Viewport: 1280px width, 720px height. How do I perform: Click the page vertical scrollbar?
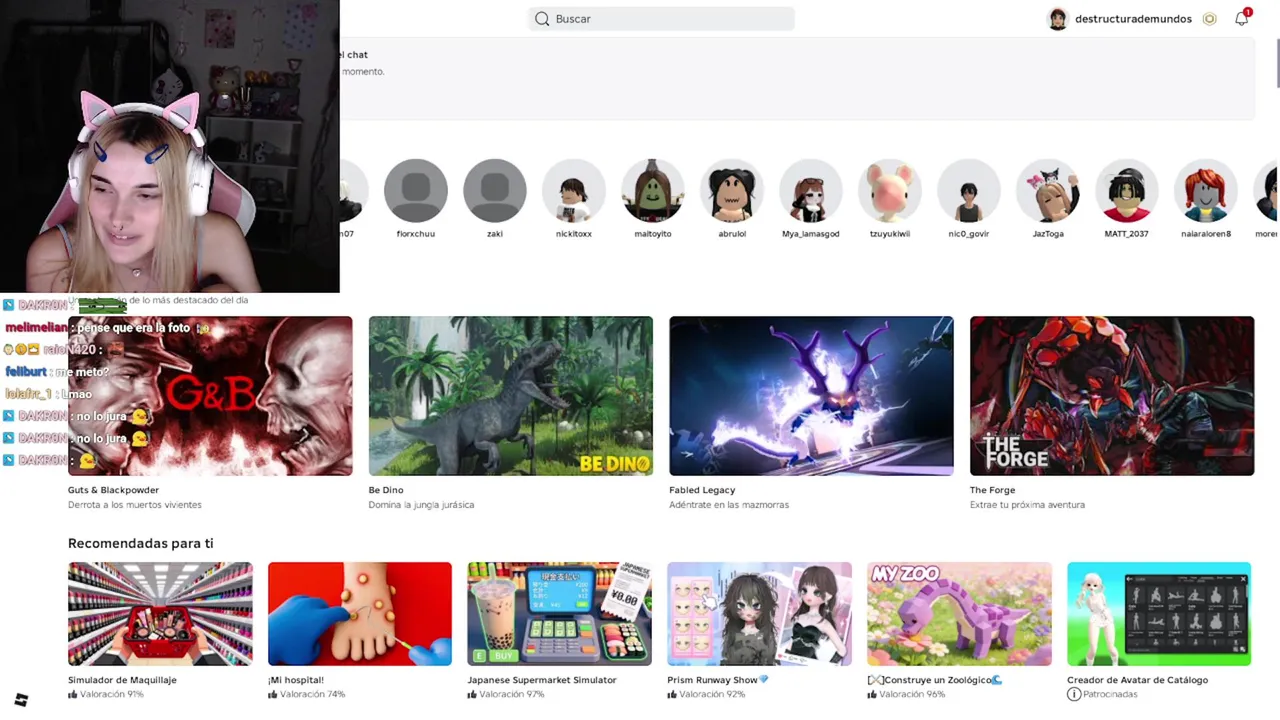click(x=1276, y=62)
